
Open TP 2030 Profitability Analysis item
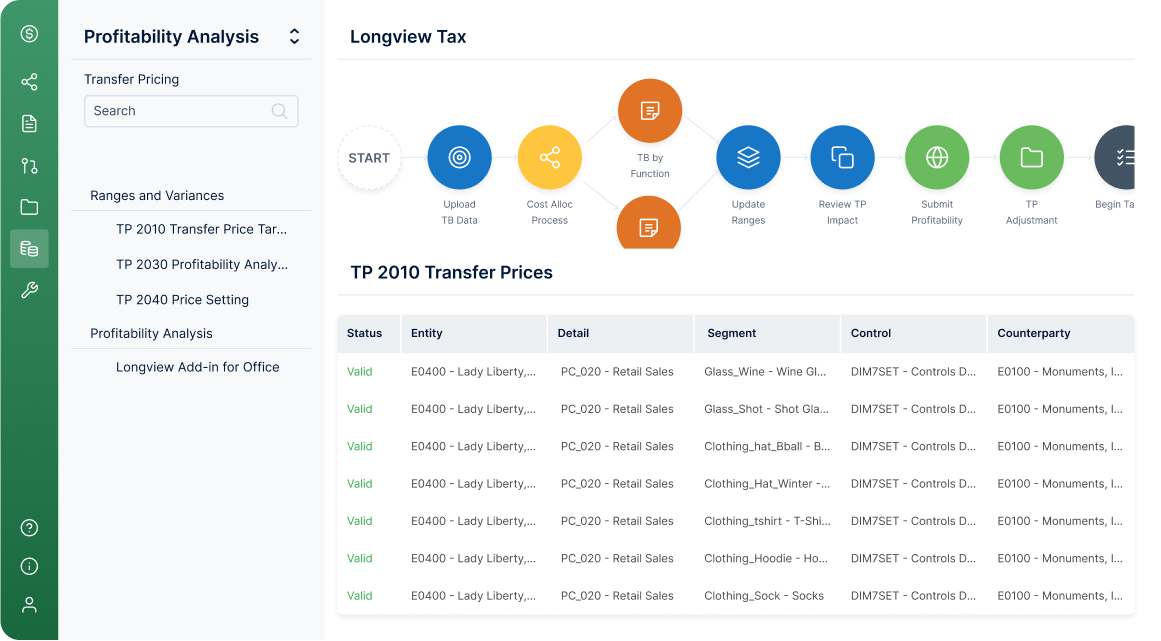point(201,264)
